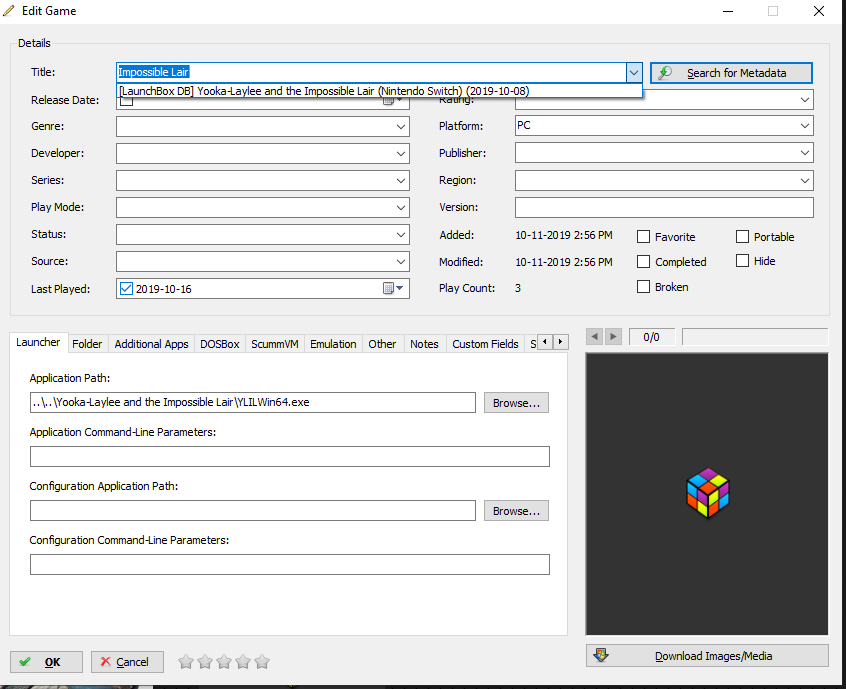Open the Additional Apps tab
The height and width of the screenshot is (689, 846).
pos(152,344)
